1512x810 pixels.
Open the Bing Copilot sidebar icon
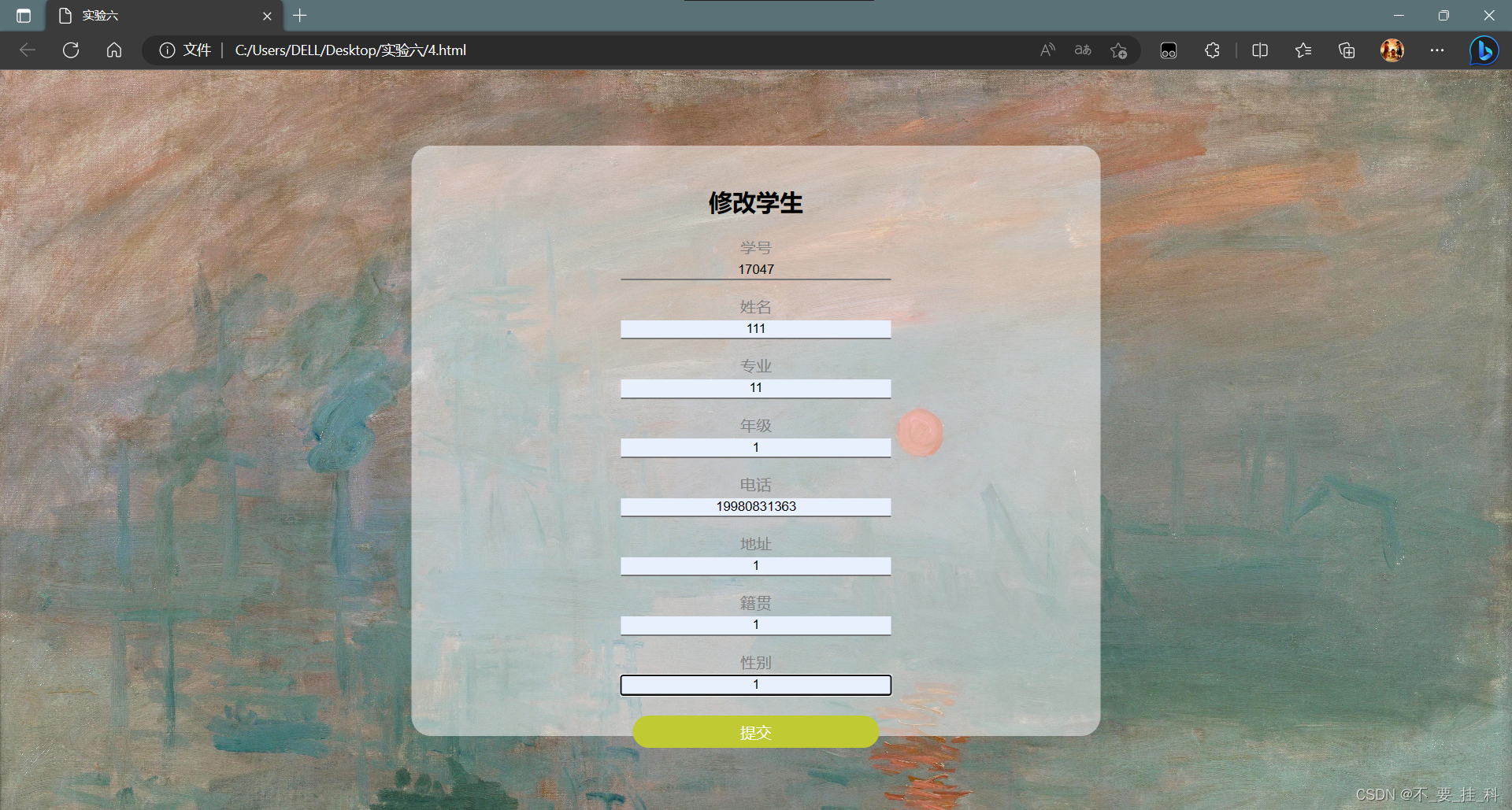pos(1484,50)
